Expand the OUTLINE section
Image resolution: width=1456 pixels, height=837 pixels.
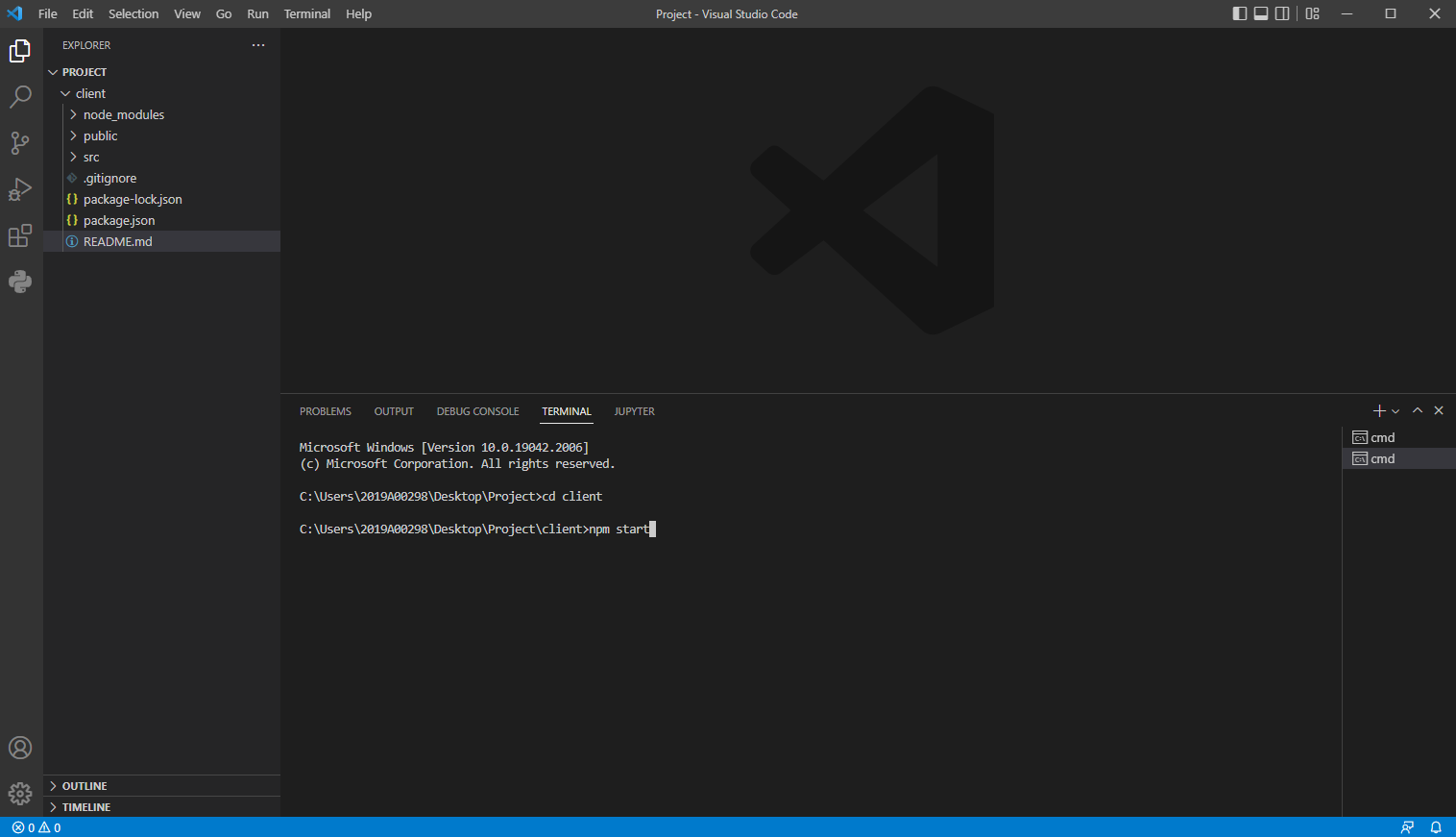(161, 786)
